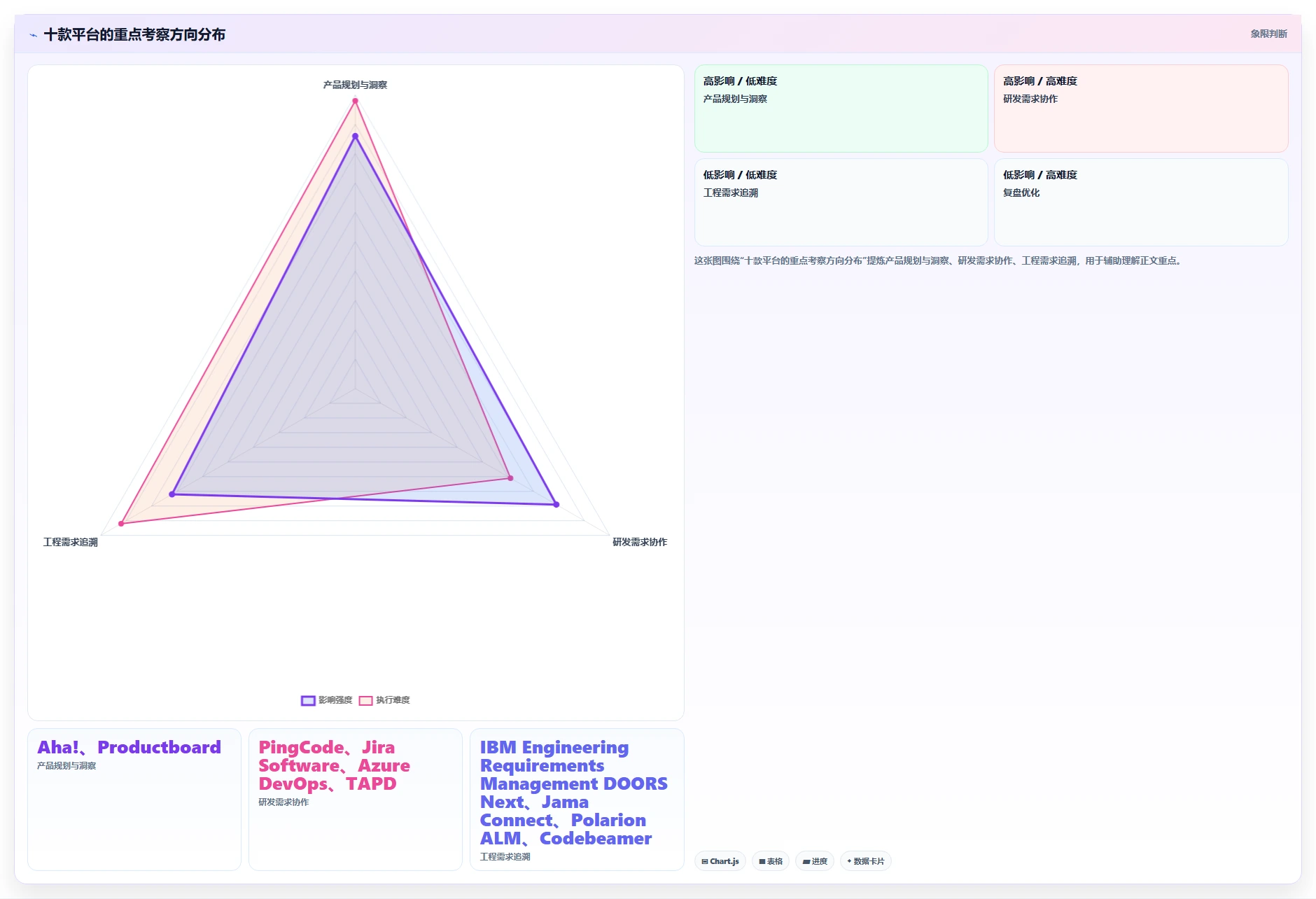The image size is (1316, 899).
Task: Click 研发需求协作 subtitle under the PingCode card
Action: pos(283,802)
